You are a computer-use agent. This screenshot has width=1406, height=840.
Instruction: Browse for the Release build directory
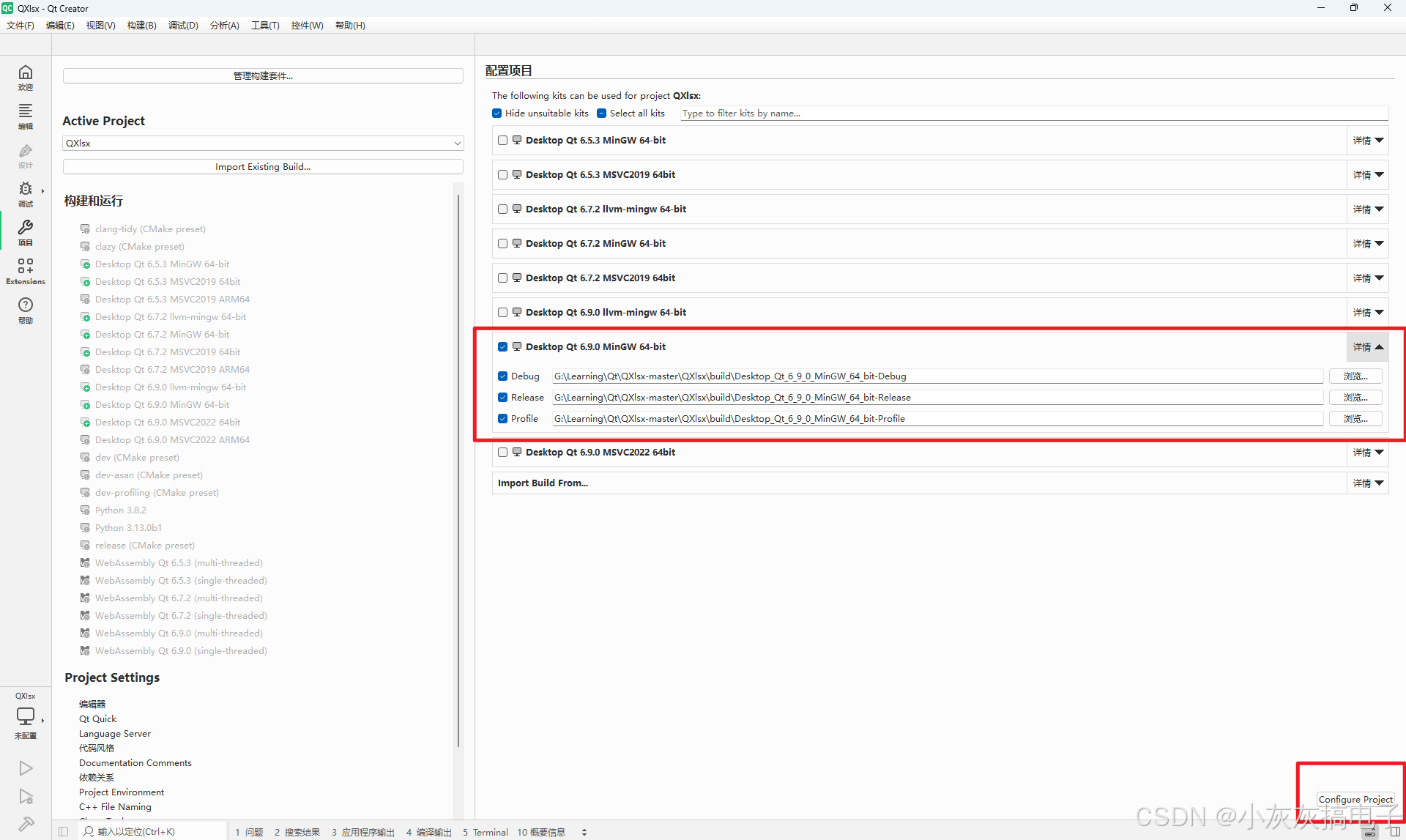(1355, 398)
